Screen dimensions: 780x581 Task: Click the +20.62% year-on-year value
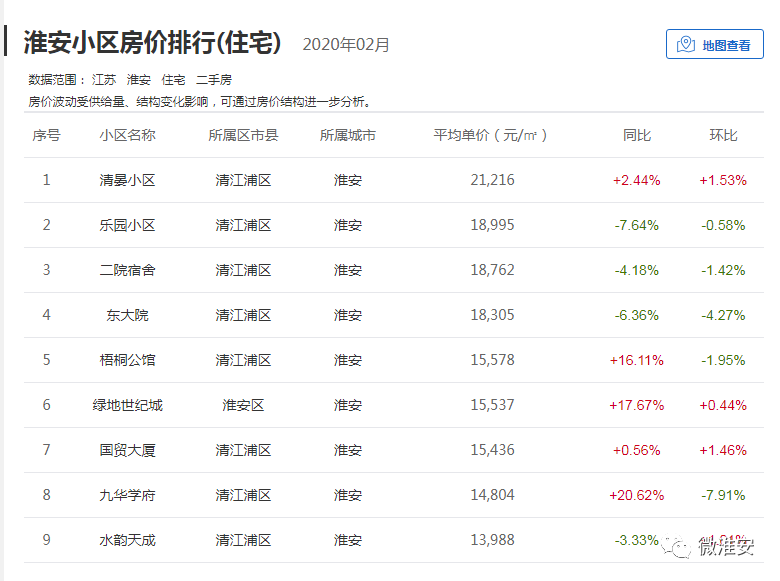pyautogui.click(x=637, y=495)
